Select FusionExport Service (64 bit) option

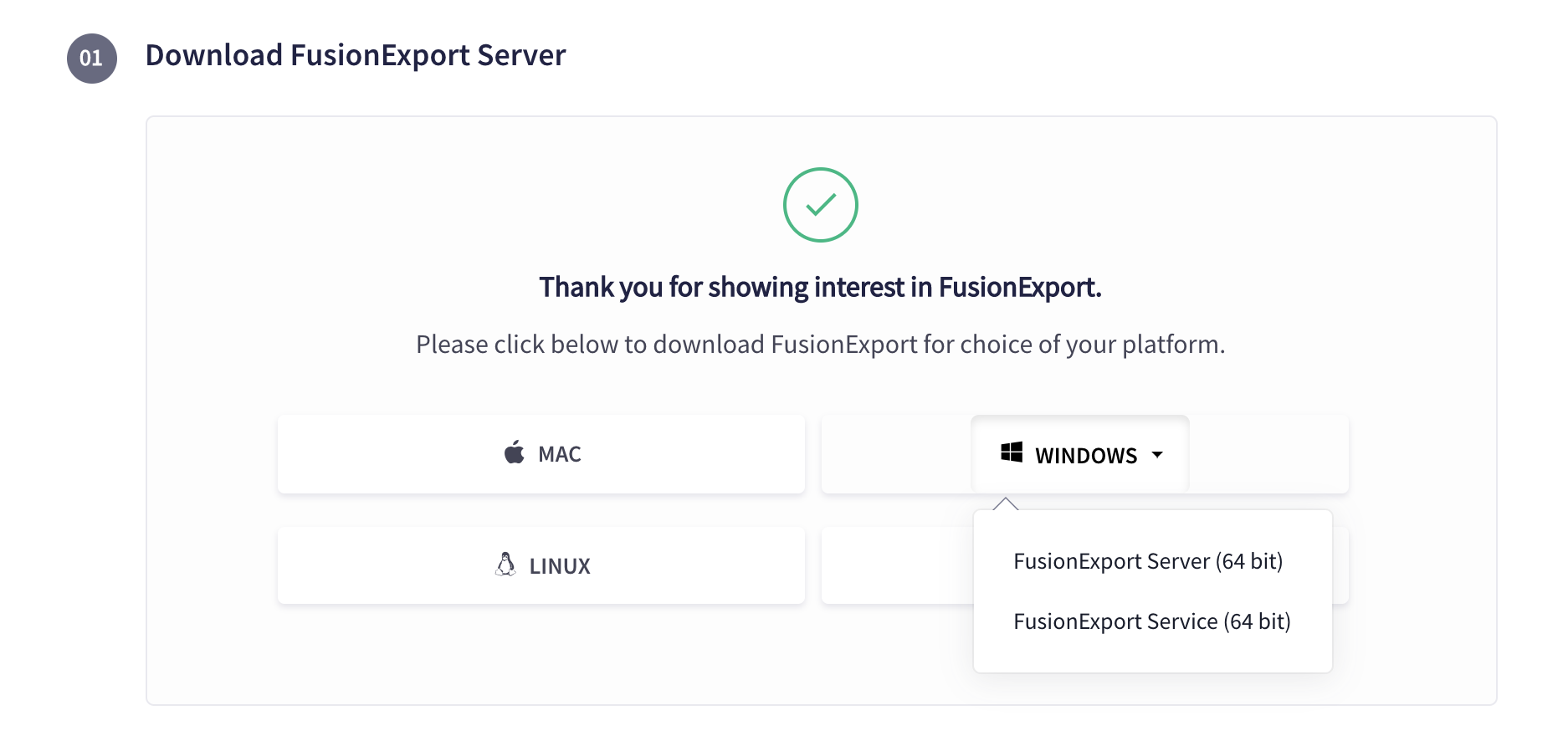pyautogui.click(x=1151, y=621)
